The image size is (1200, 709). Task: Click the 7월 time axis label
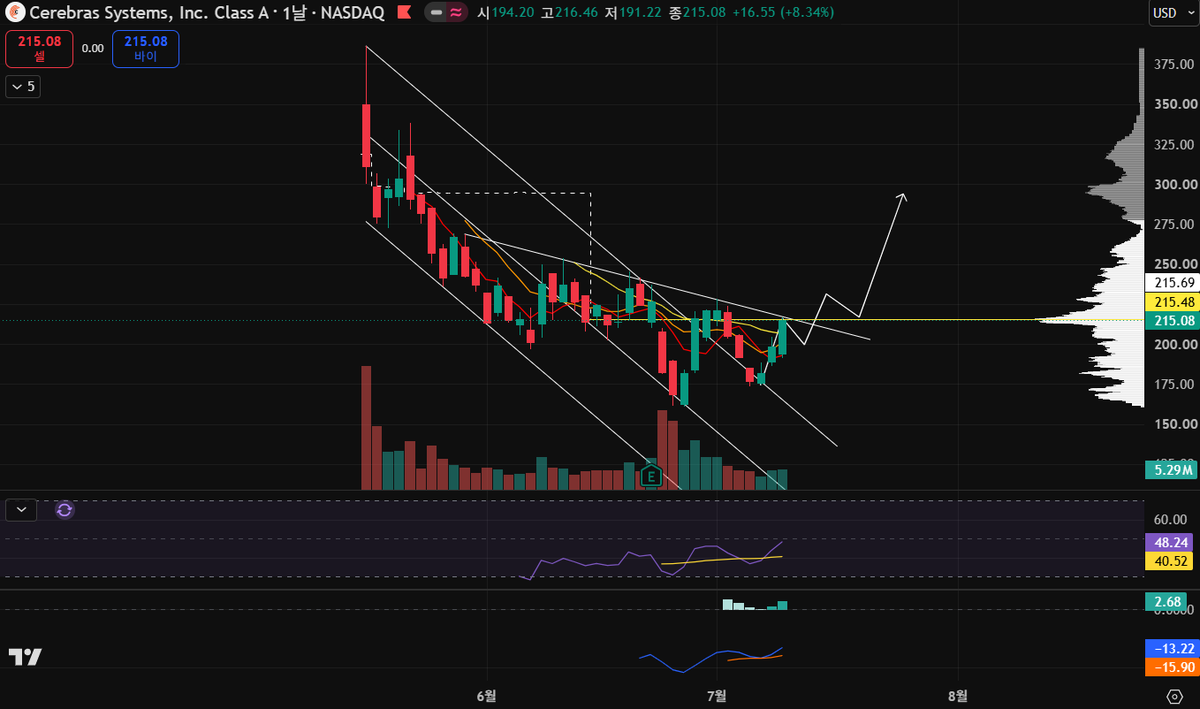[x=716, y=694]
